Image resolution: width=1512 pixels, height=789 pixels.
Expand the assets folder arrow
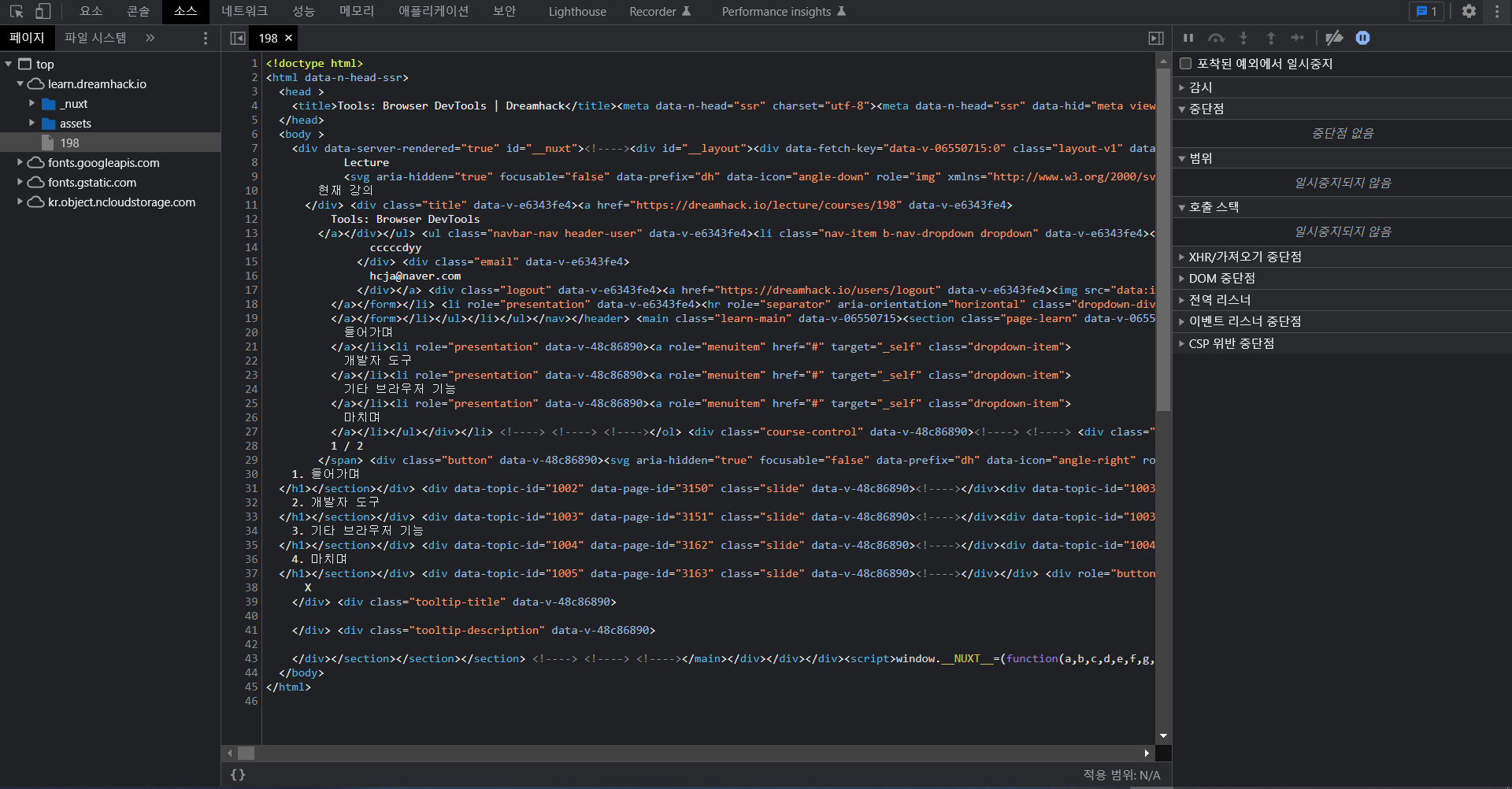(32, 124)
